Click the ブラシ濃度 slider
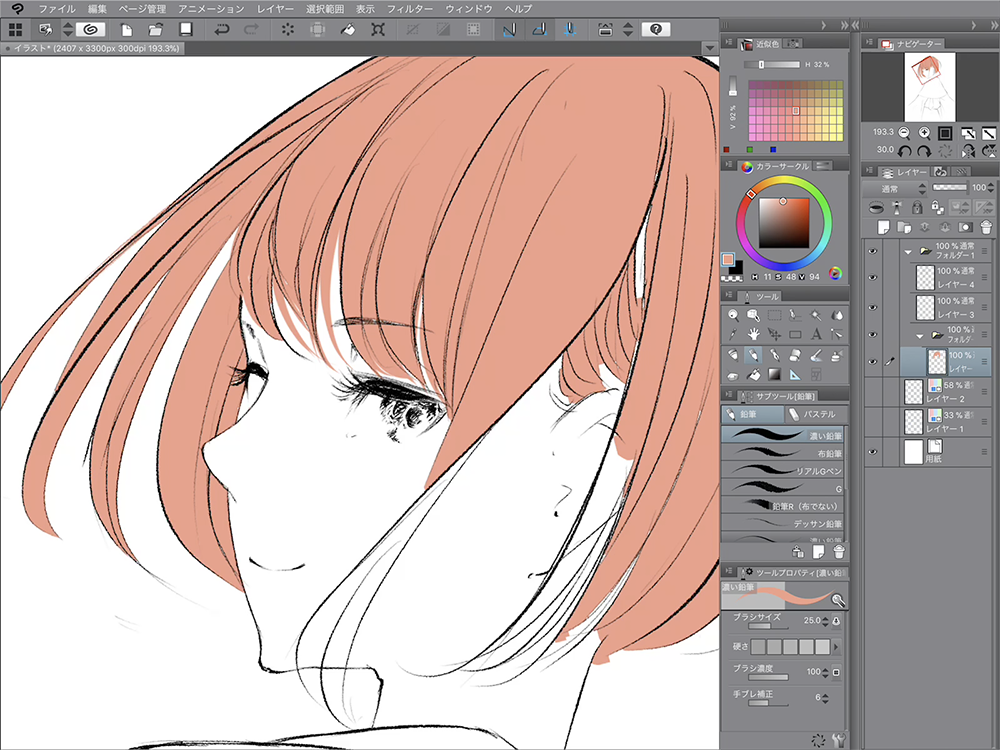This screenshot has width=1000, height=750. 767,677
